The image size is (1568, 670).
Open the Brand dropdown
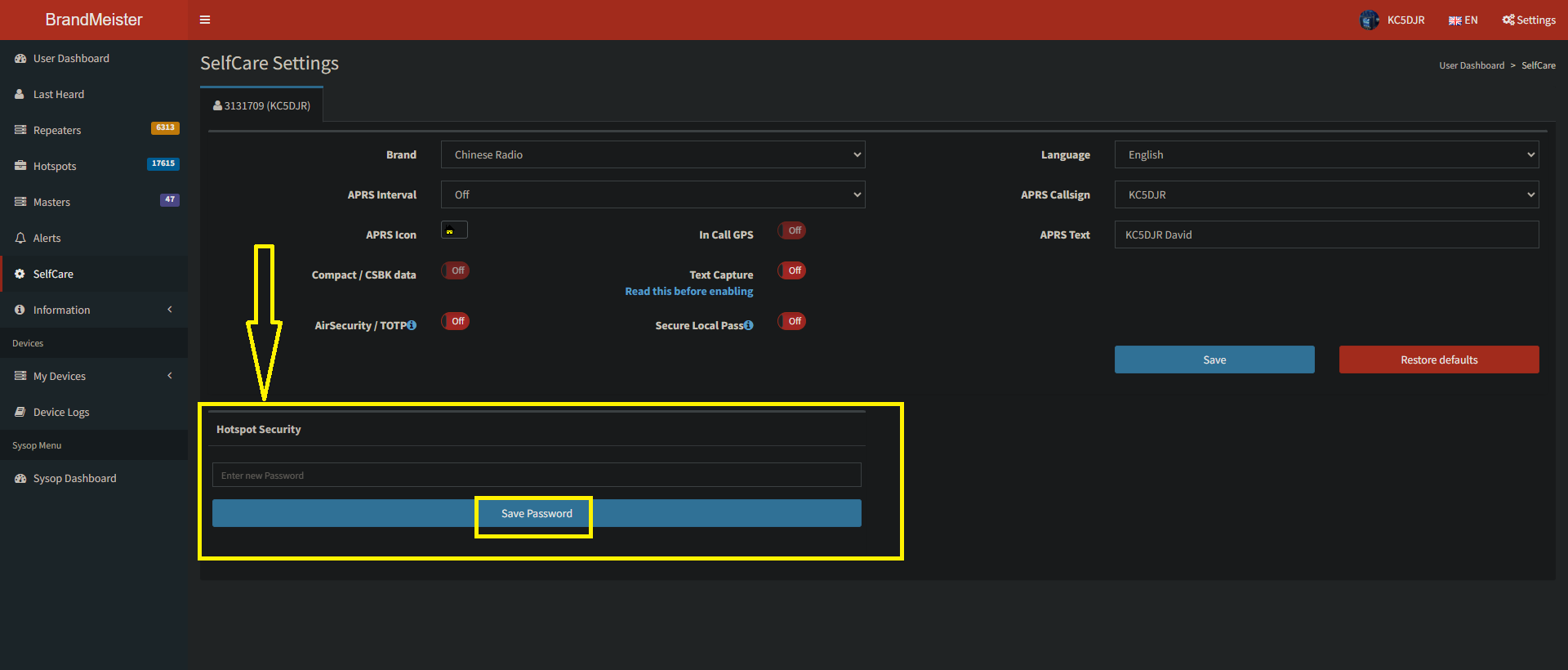tap(653, 154)
